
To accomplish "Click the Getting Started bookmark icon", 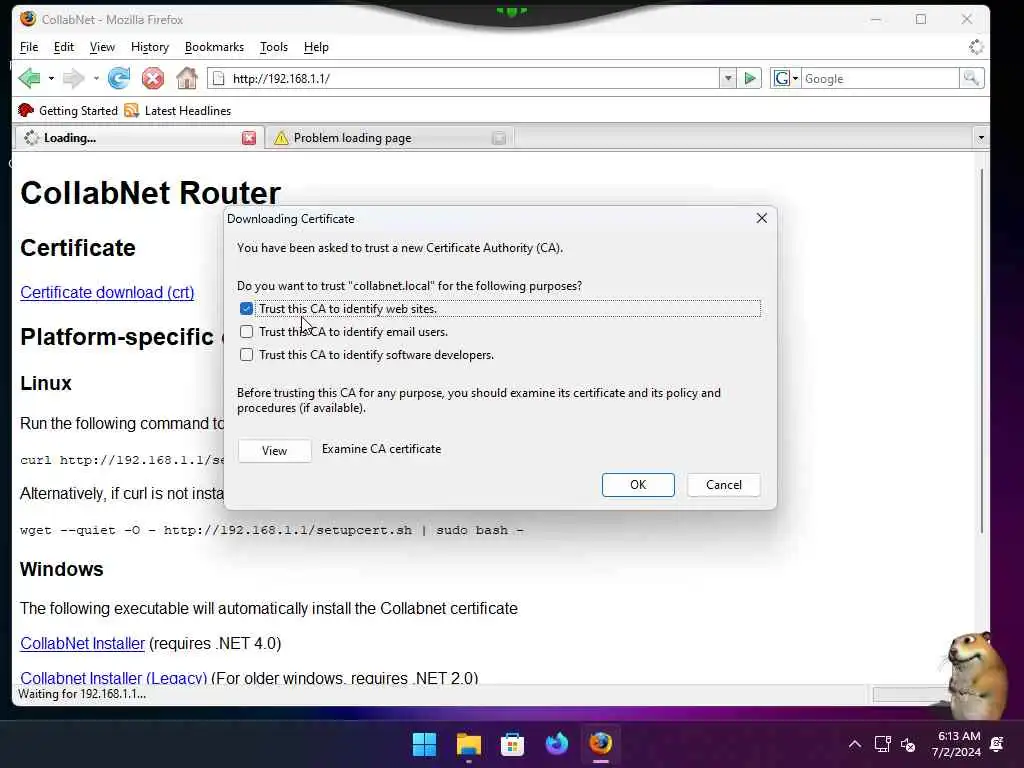I will 26,110.
